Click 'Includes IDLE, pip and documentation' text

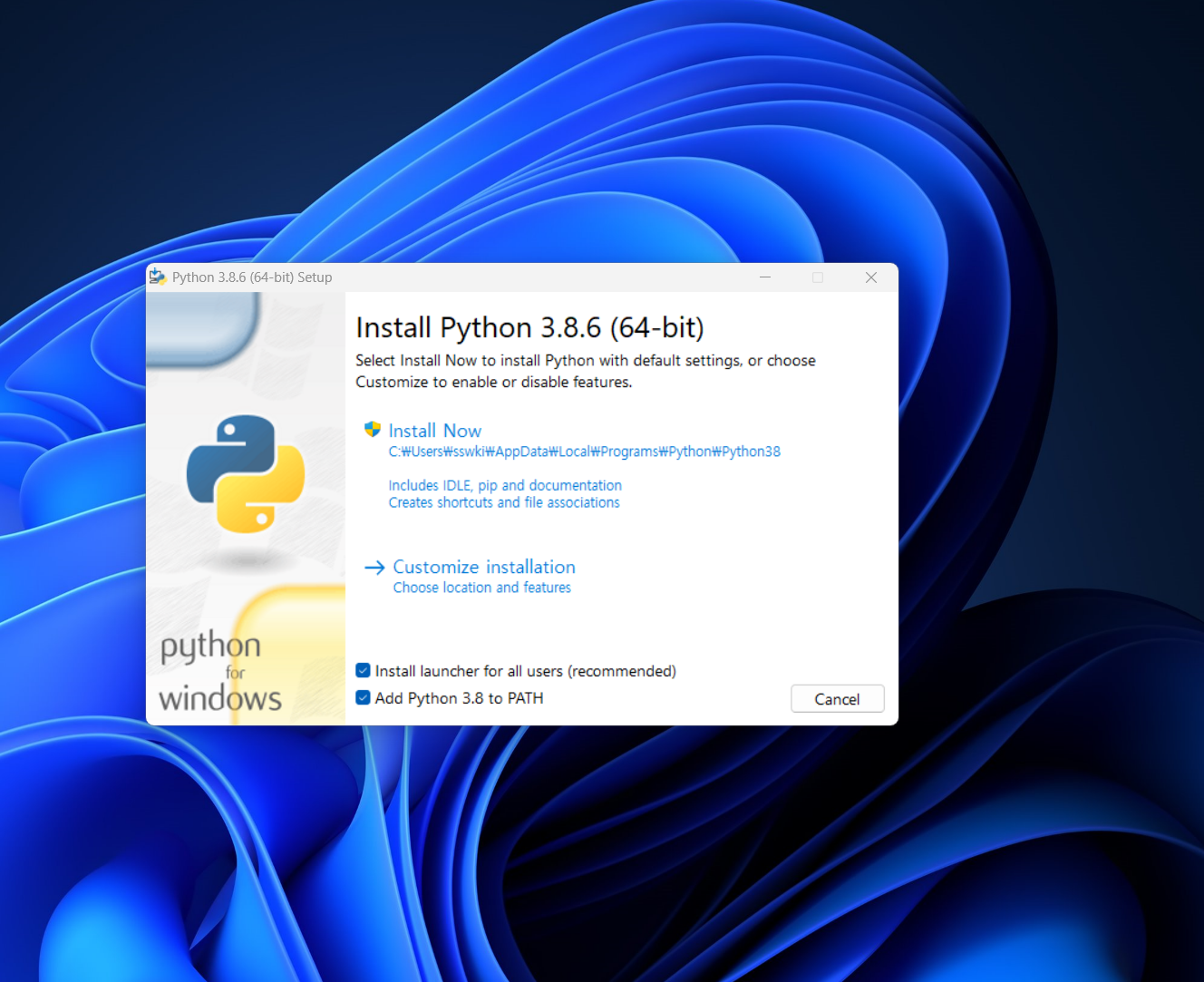(505, 486)
